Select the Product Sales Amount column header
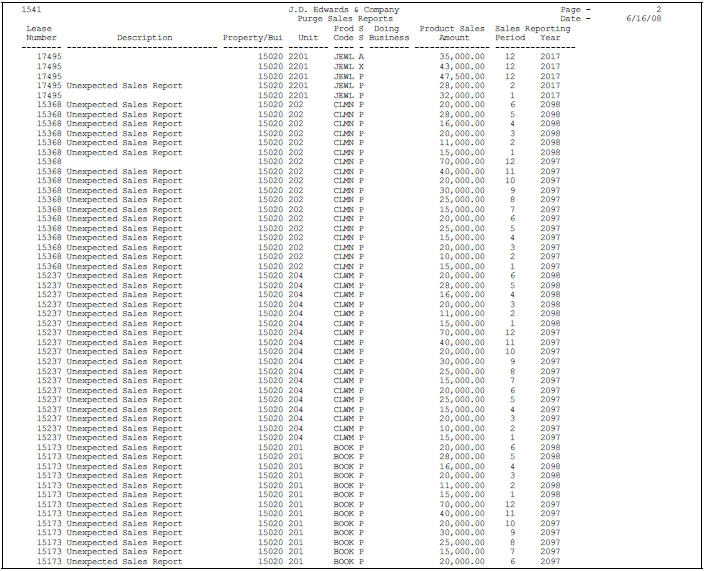Image resolution: width=704 pixels, height=571 pixels. pos(452,33)
